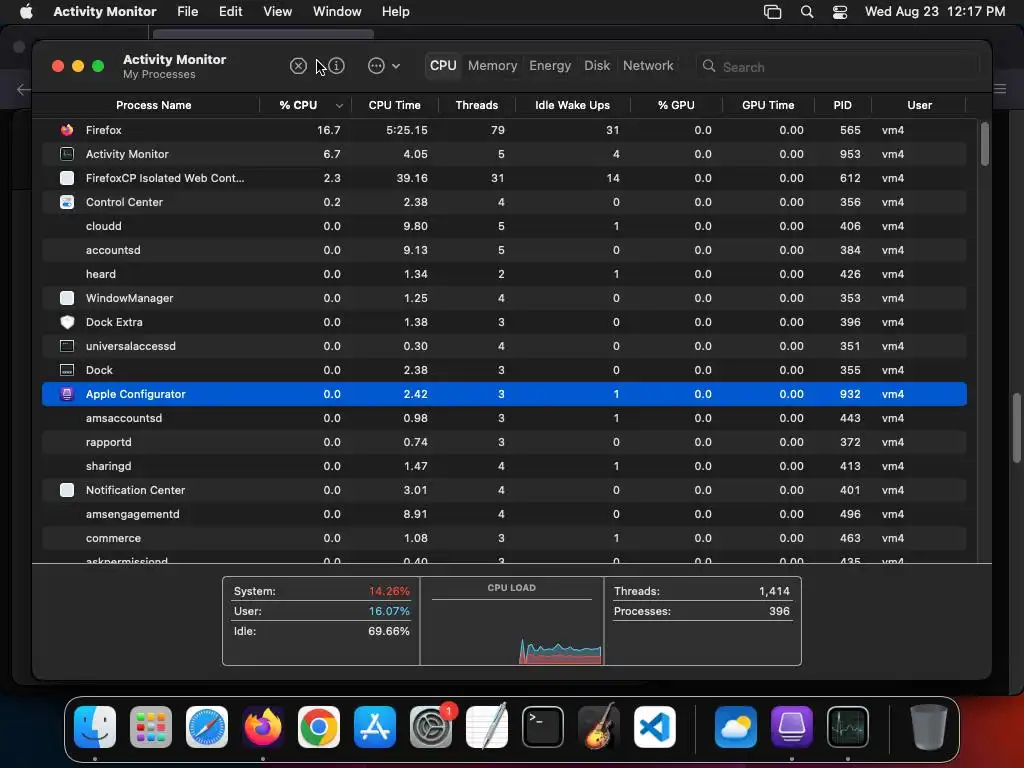Open the Edit menu
Screen dimensions: 1024x768
231,12
